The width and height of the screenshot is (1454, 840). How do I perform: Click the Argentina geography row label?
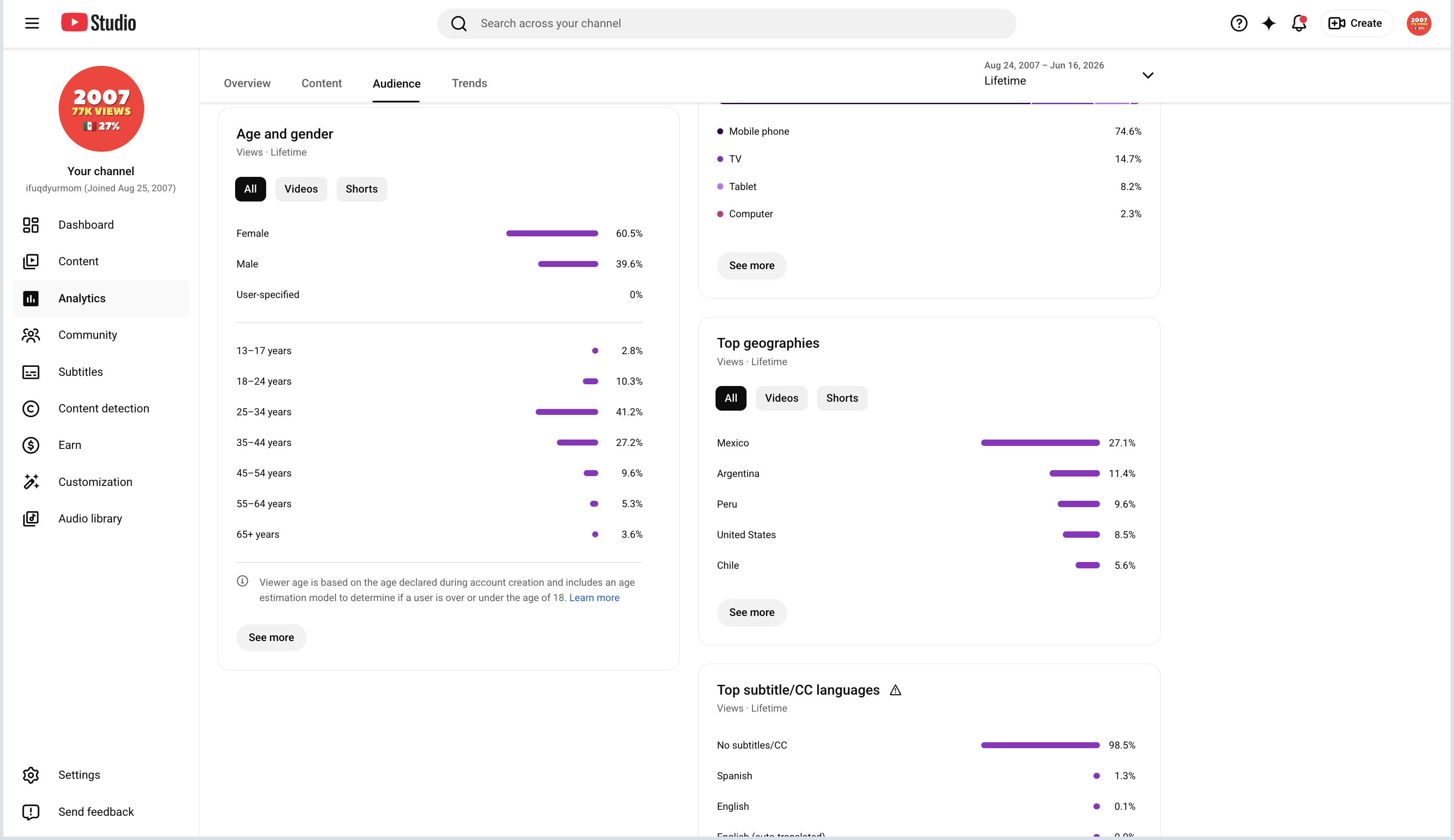point(738,474)
